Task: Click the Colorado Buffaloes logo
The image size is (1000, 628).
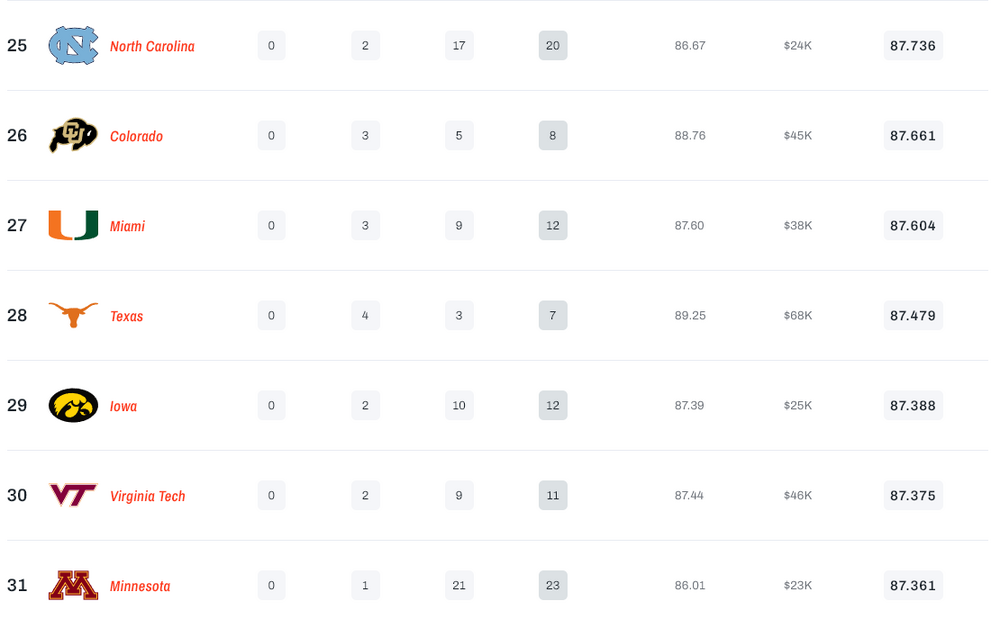Action: 73,136
